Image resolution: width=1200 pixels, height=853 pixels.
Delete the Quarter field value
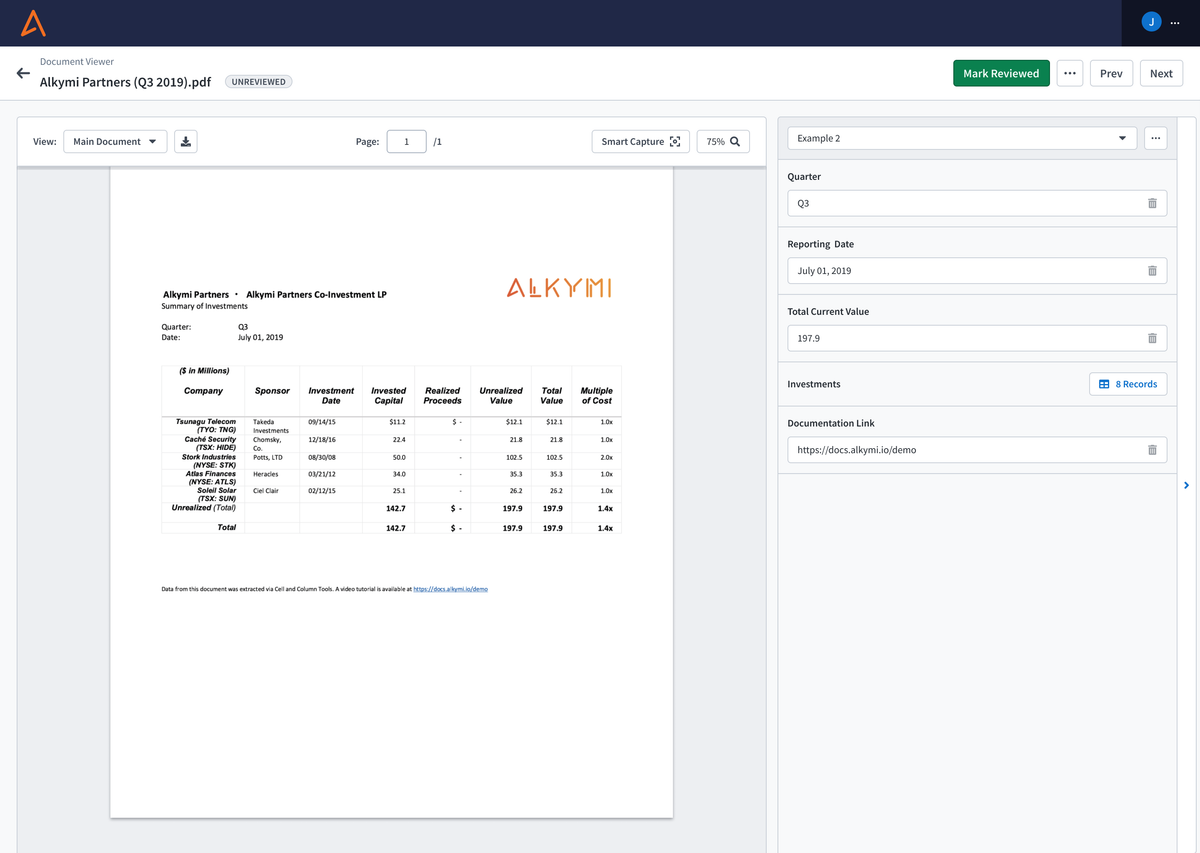[1151, 203]
